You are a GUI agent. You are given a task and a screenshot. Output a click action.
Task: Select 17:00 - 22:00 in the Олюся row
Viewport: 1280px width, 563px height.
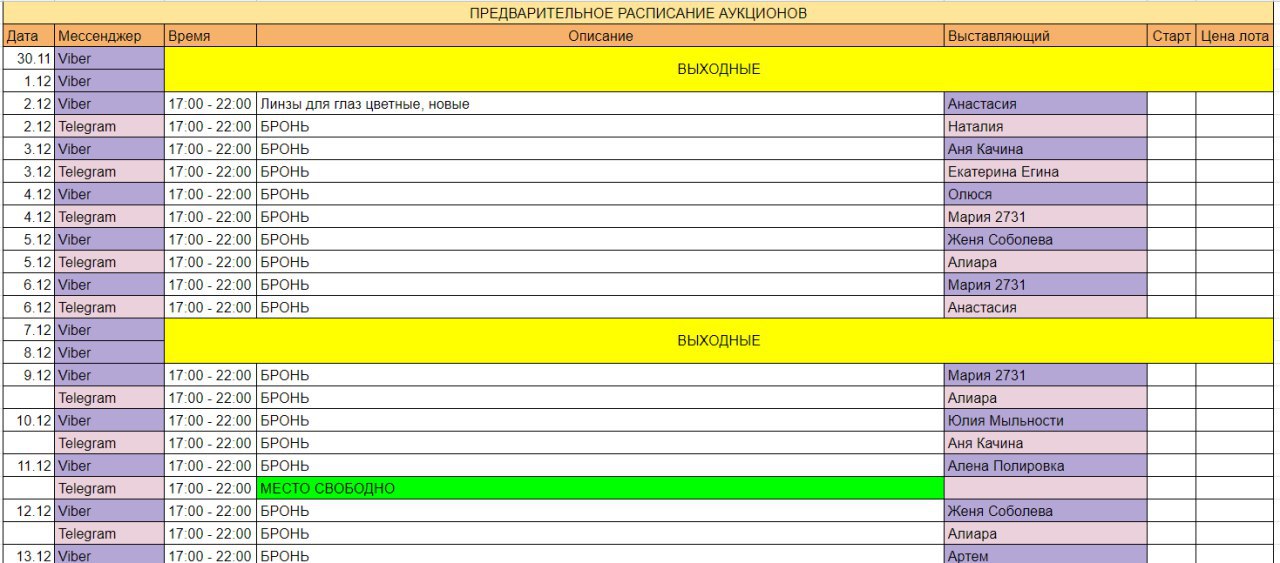pos(210,194)
